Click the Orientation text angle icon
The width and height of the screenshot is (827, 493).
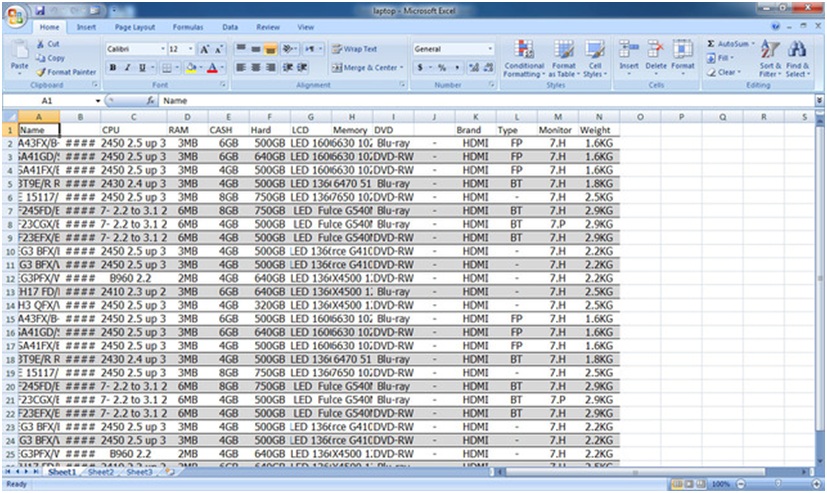coord(288,49)
